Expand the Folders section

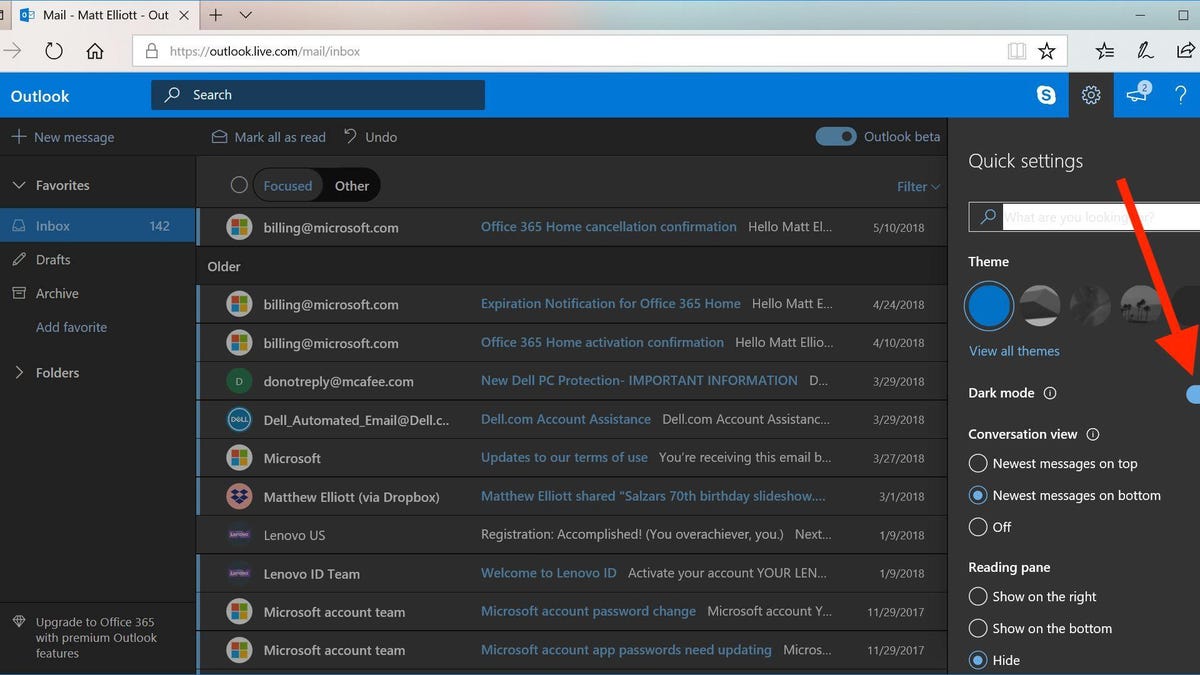pyautogui.click(x=20, y=372)
